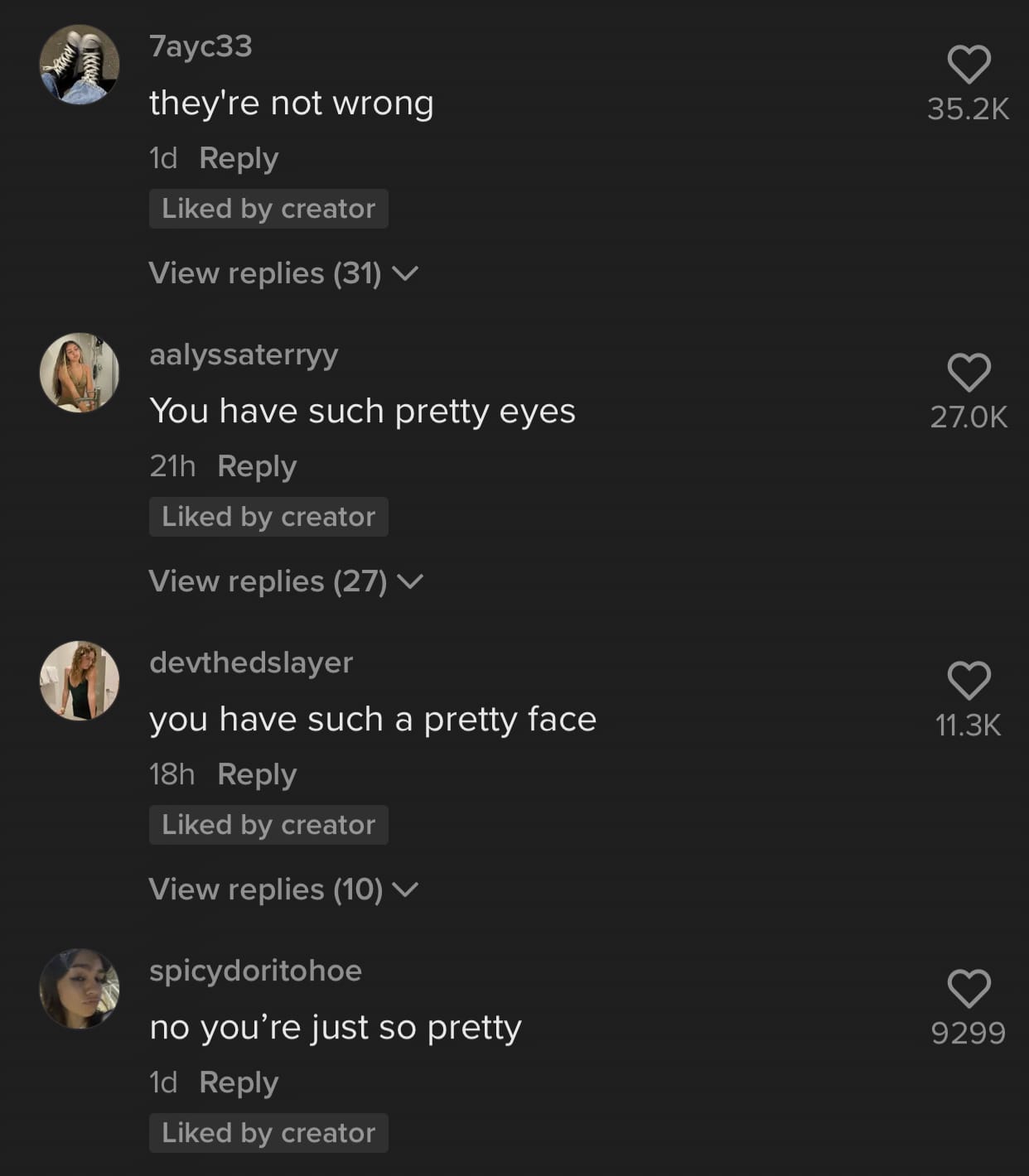Viewport: 1029px width, 1176px height.
Task: Tap devthedslayer's profile photo
Action: tap(80, 681)
